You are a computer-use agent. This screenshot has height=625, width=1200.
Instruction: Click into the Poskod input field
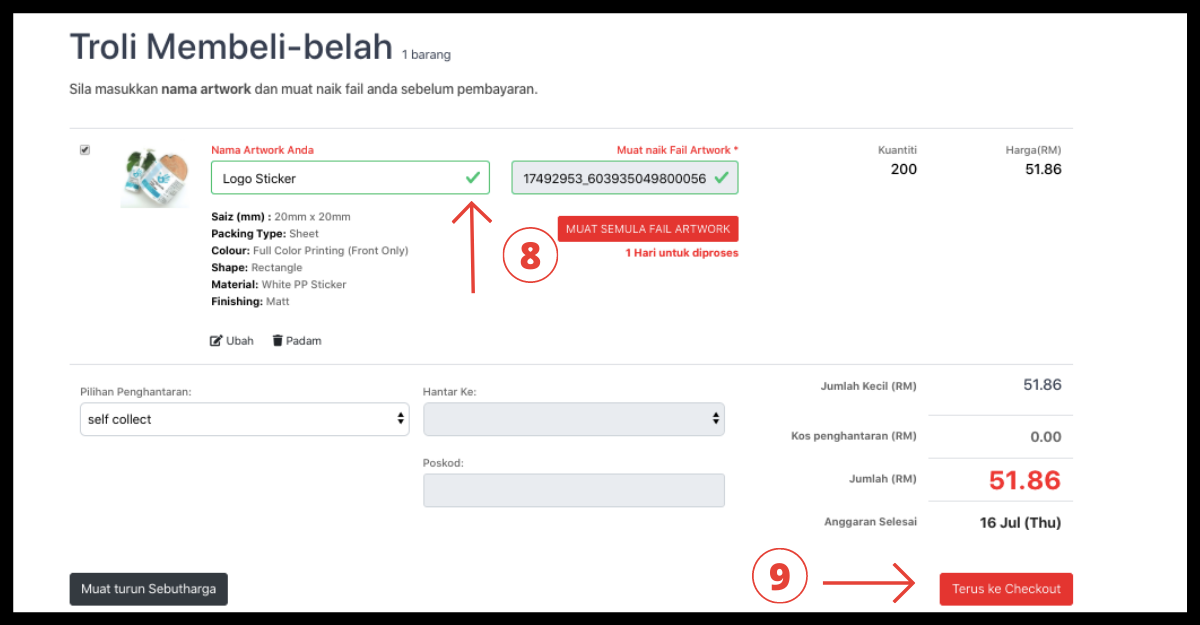pos(574,490)
